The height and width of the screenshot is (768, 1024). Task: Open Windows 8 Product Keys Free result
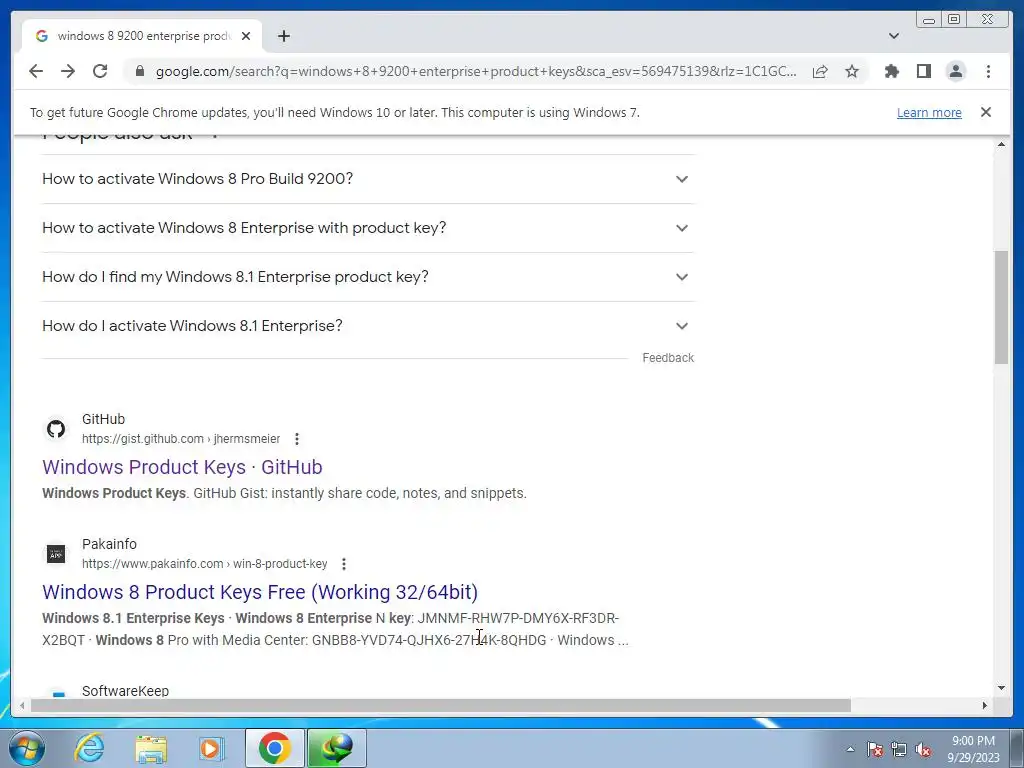pyautogui.click(x=260, y=592)
